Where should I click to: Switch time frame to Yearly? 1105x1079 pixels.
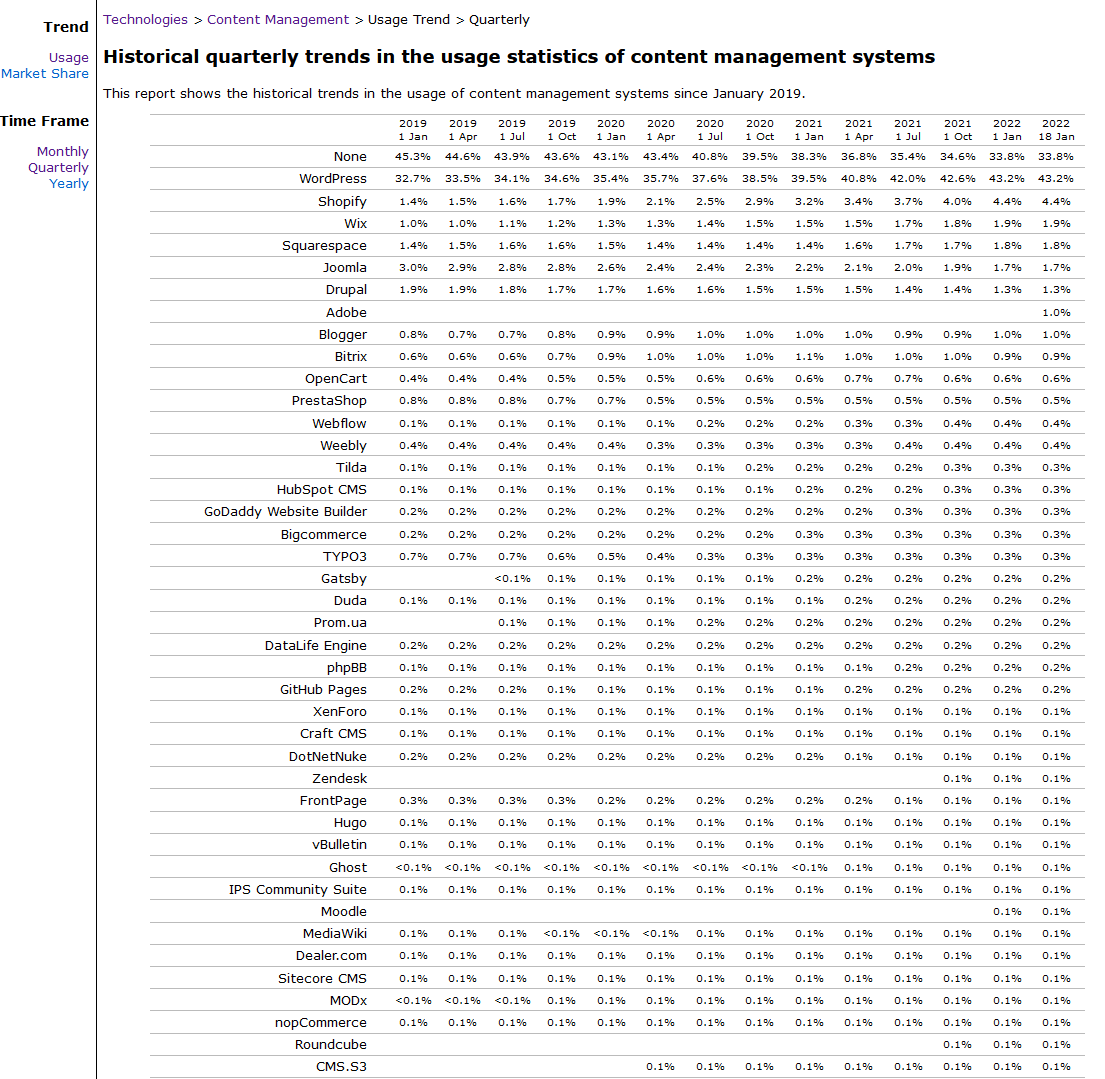[x=68, y=184]
